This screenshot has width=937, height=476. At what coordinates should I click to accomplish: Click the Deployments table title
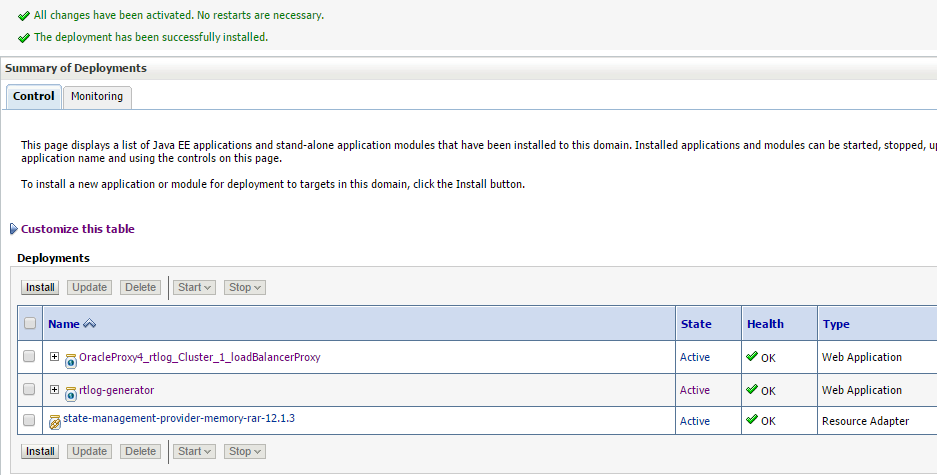point(53,258)
